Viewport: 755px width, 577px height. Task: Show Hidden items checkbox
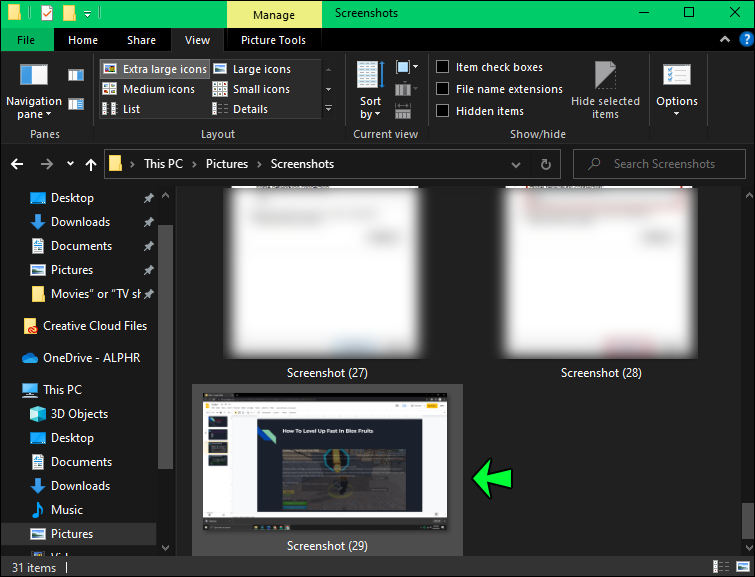pos(443,111)
